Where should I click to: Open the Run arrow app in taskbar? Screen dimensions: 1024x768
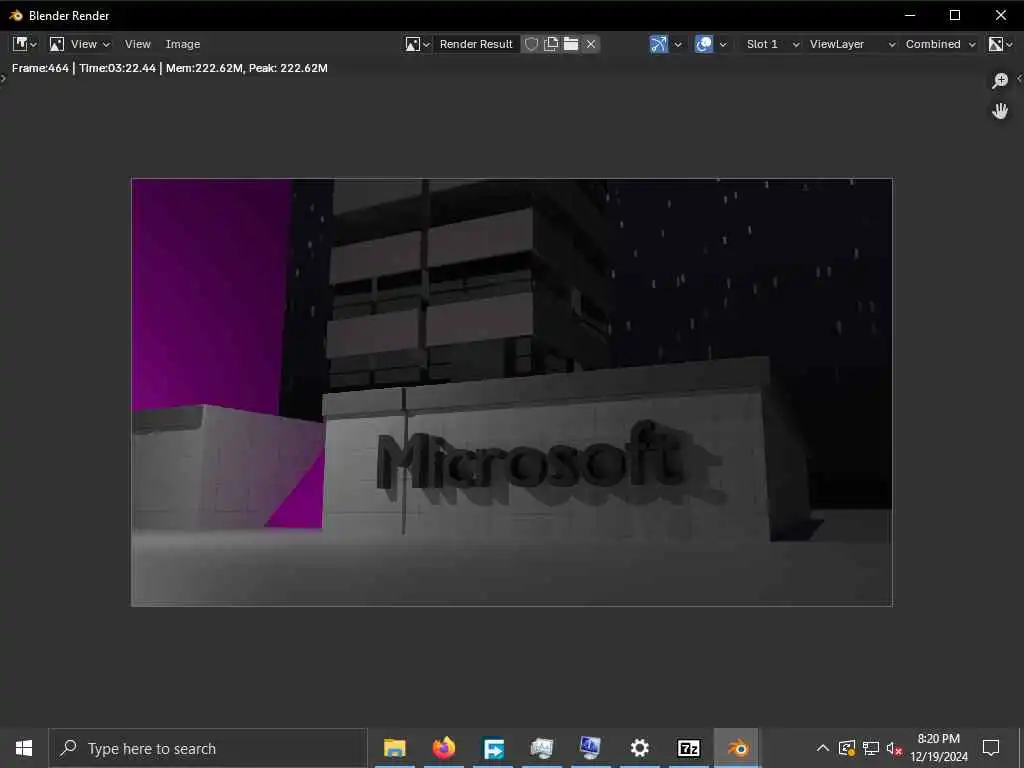pos(493,748)
